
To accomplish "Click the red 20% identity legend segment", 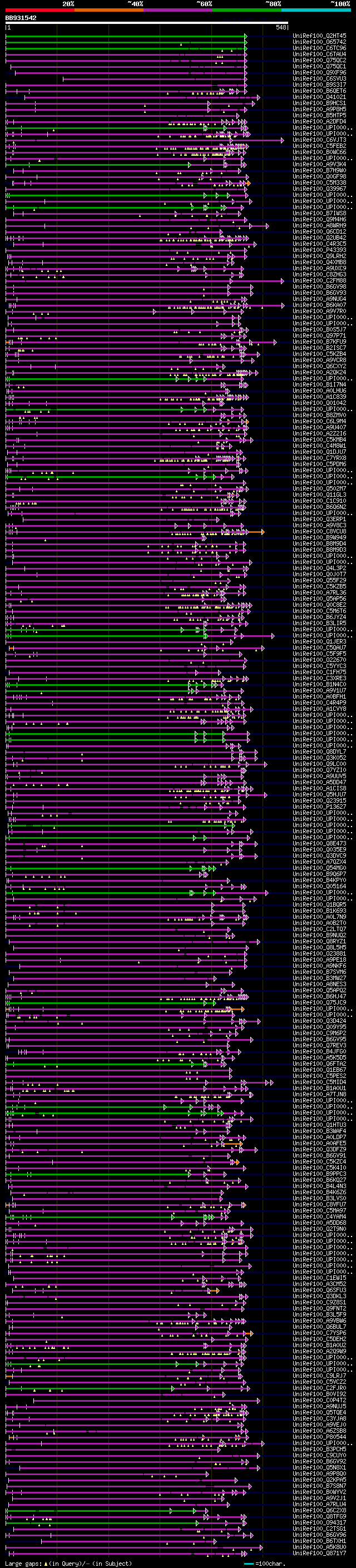I will click(39, 10).
